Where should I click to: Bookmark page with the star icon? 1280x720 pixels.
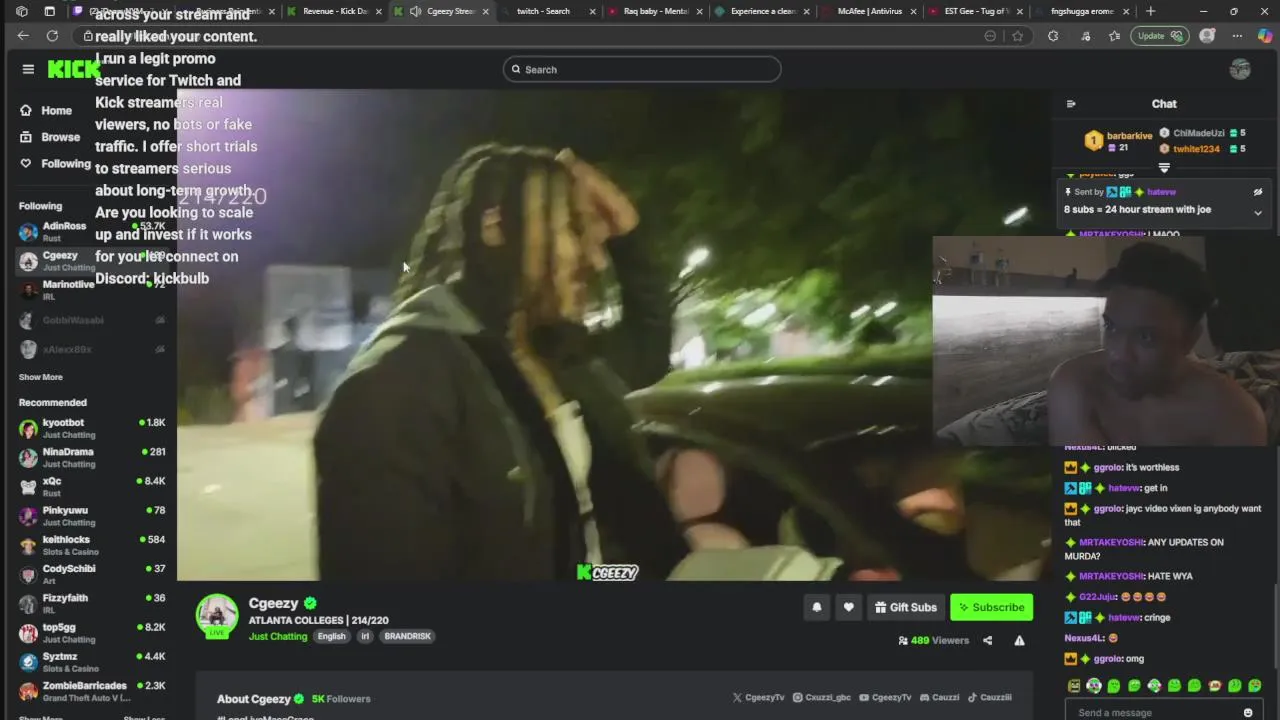1017,35
